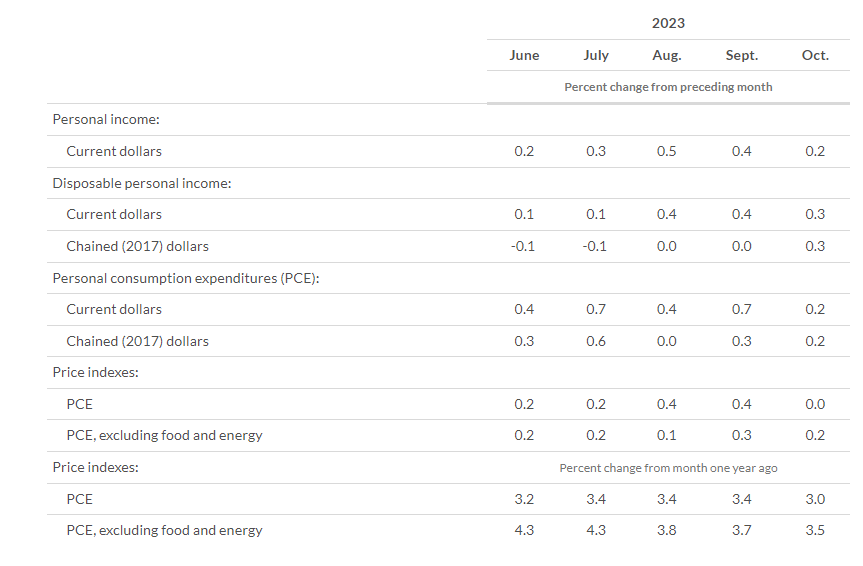Click Current dollars label under Personal income
Image resolution: width=863 pixels, height=566 pixels.
[x=114, y=151]
